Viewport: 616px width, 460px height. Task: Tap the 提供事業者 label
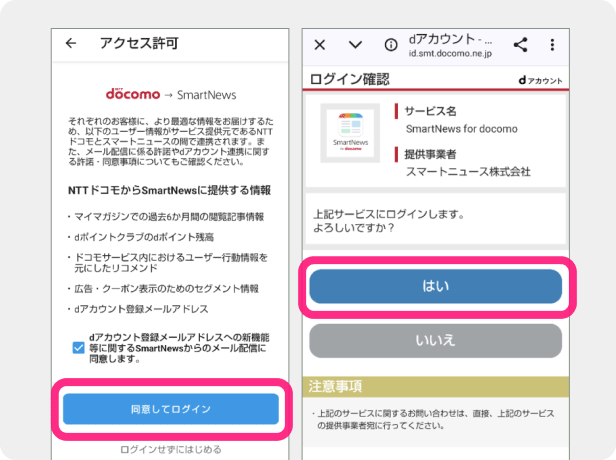(430, 154)
